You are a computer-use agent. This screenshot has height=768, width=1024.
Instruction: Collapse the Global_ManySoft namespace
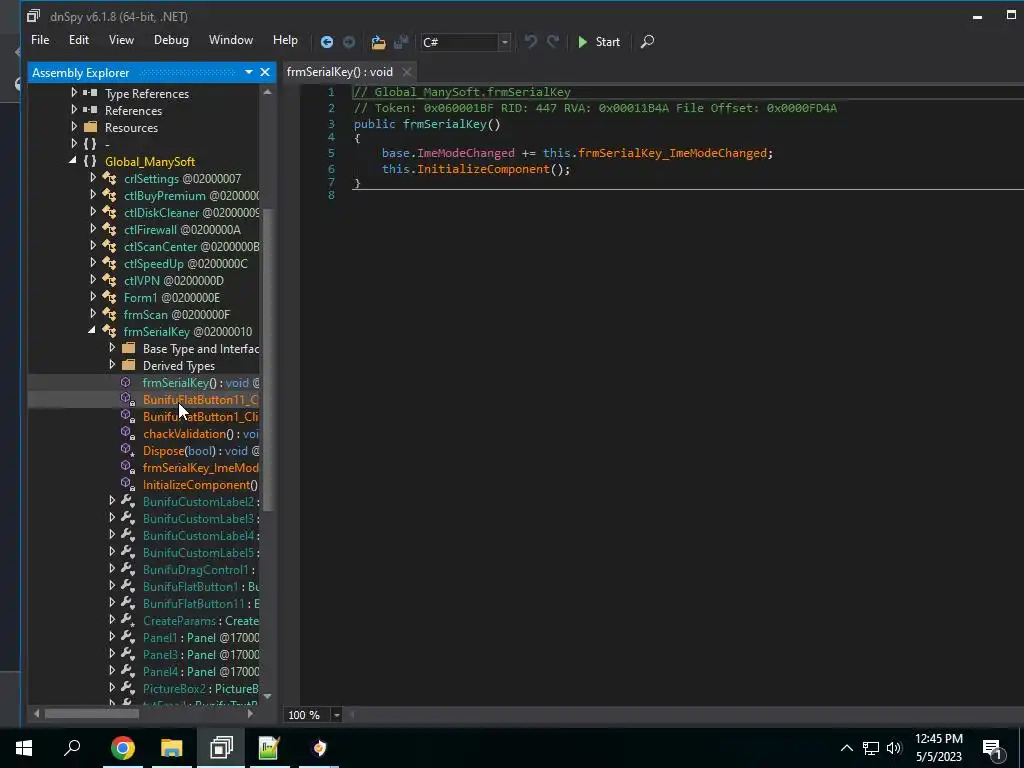(73, 161)
